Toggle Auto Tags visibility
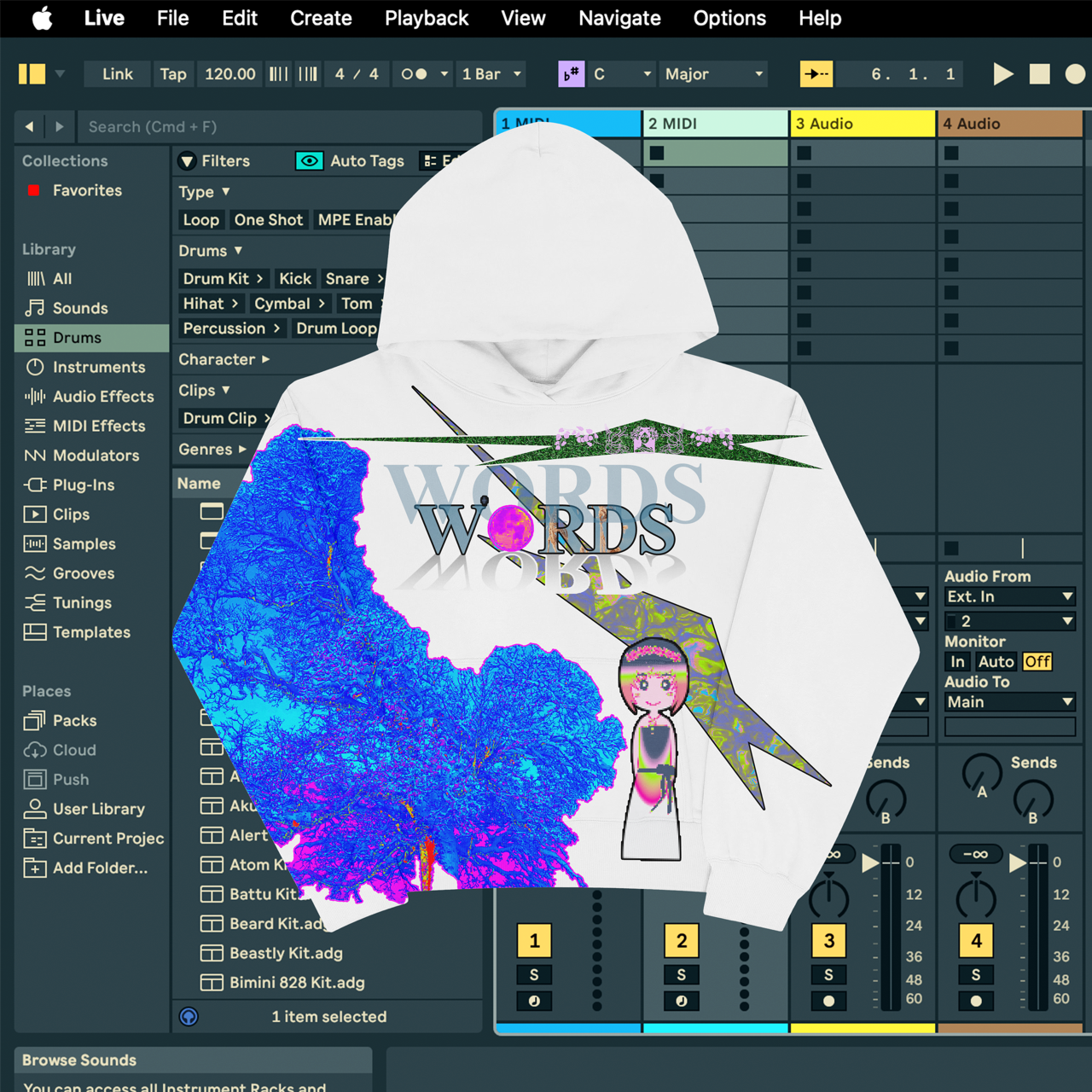 click(309, 160)
